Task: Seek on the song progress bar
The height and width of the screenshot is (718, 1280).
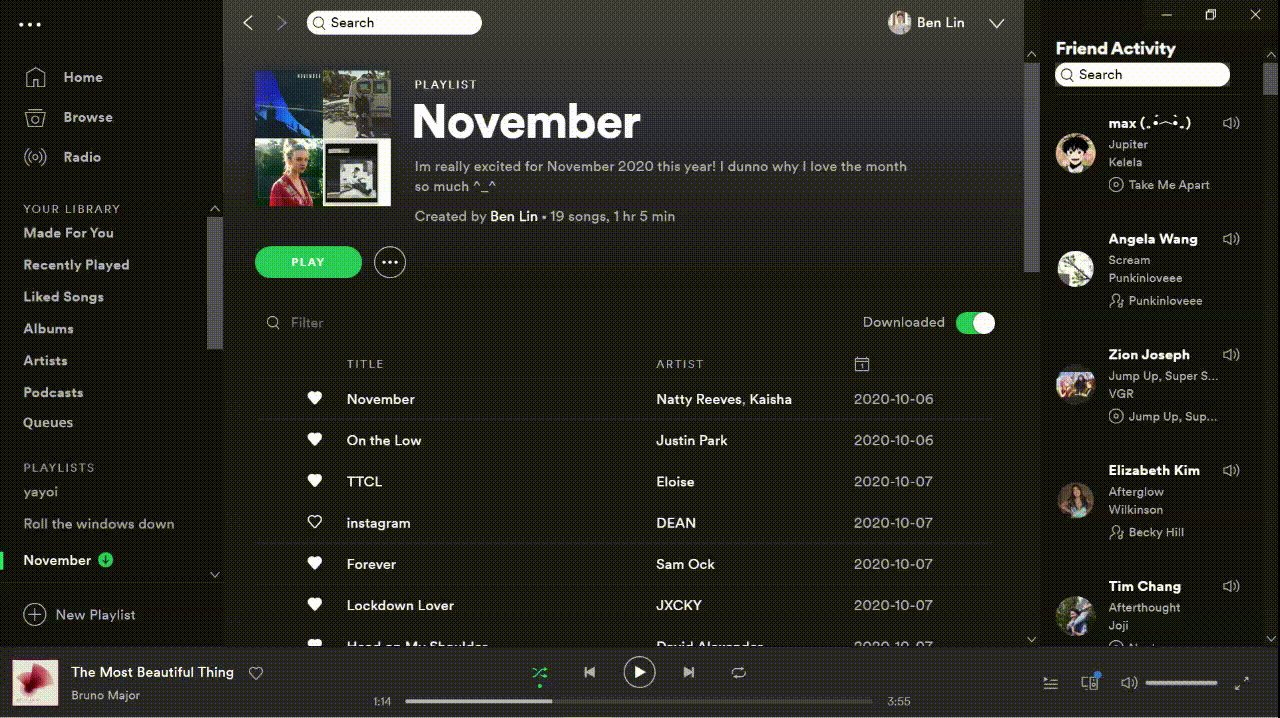Action: (639, 701)
